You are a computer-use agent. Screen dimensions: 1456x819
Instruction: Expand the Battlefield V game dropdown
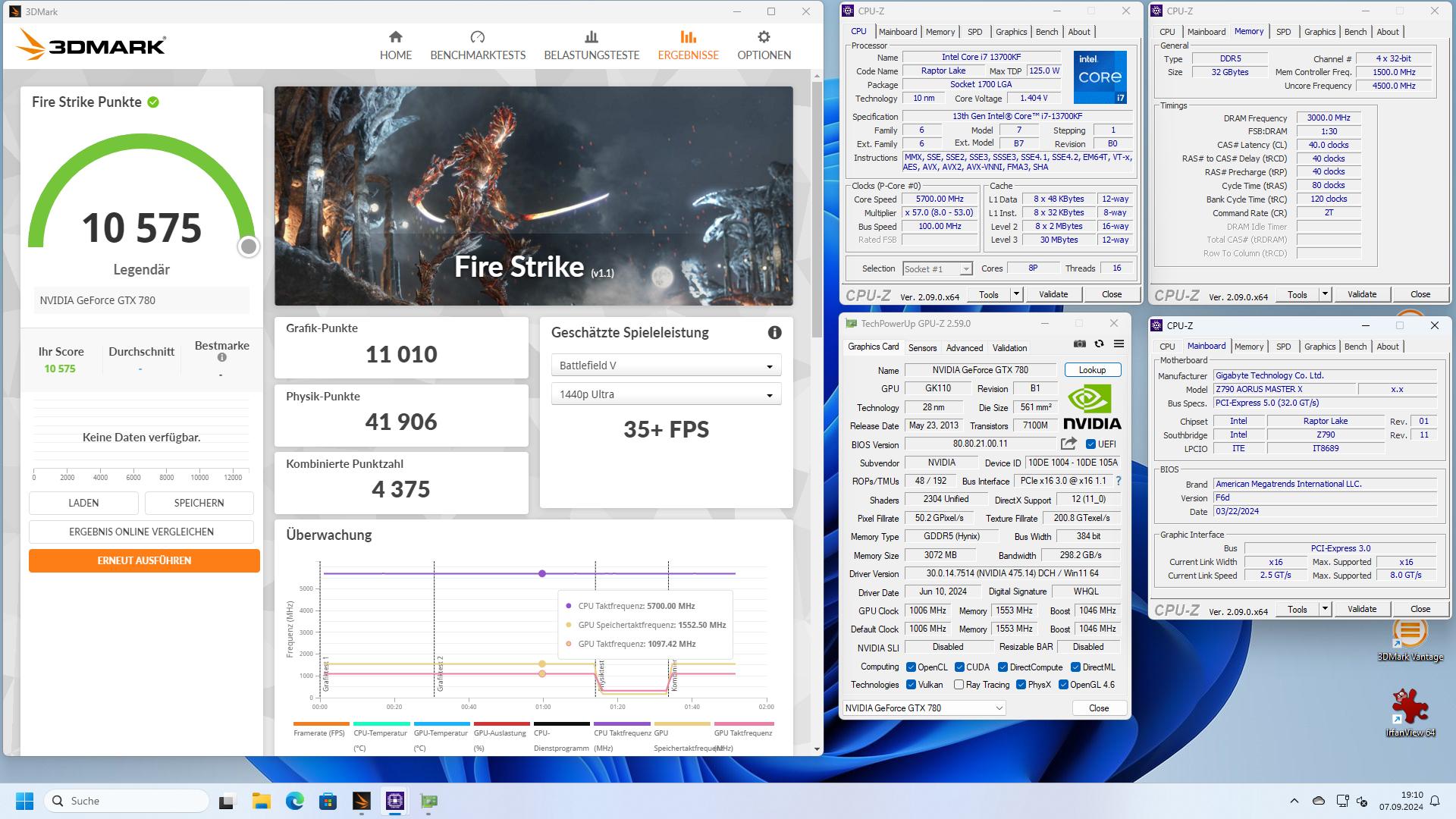pyautogui.click(x=666, y=366)
